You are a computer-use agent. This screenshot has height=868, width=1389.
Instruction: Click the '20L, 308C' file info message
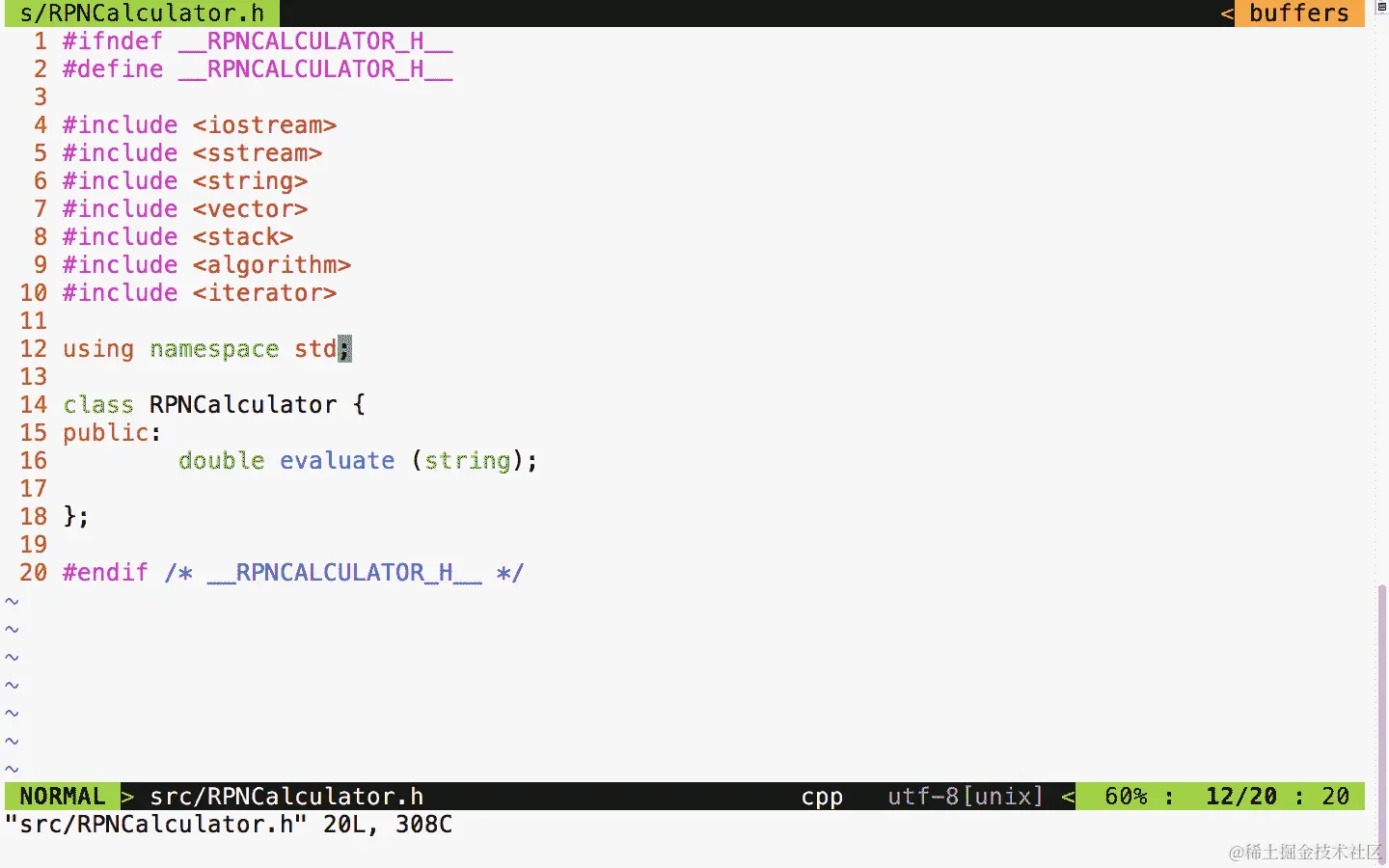[388, 825]
